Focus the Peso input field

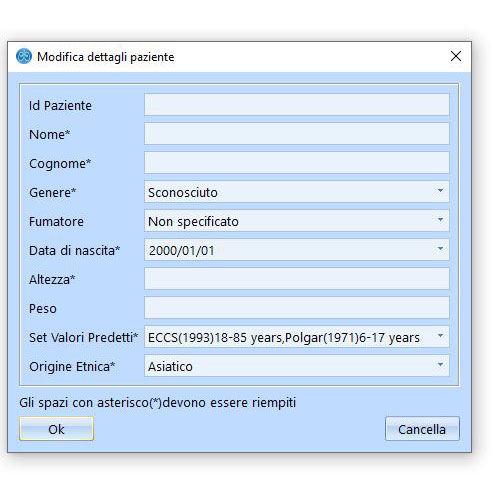297,308
